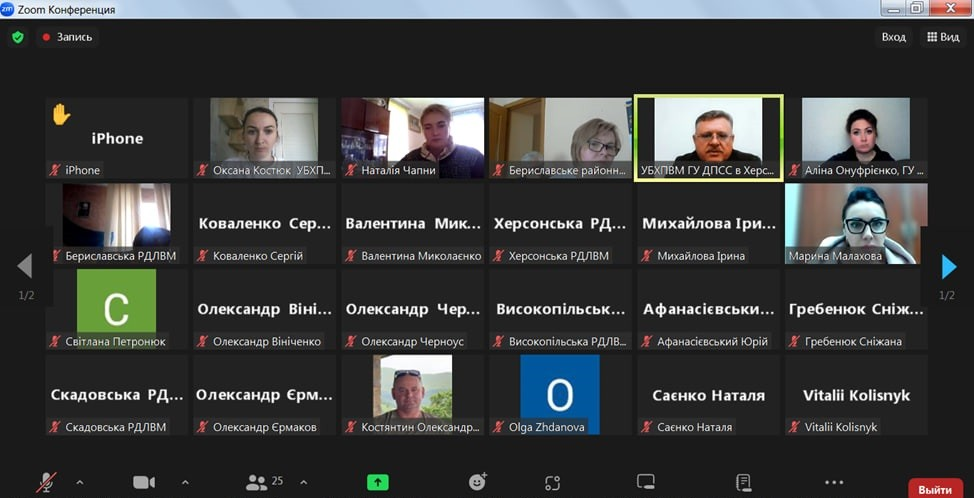
Task: Select Марина Малахова video thumbnail
Action: click(x=856, y=224)
